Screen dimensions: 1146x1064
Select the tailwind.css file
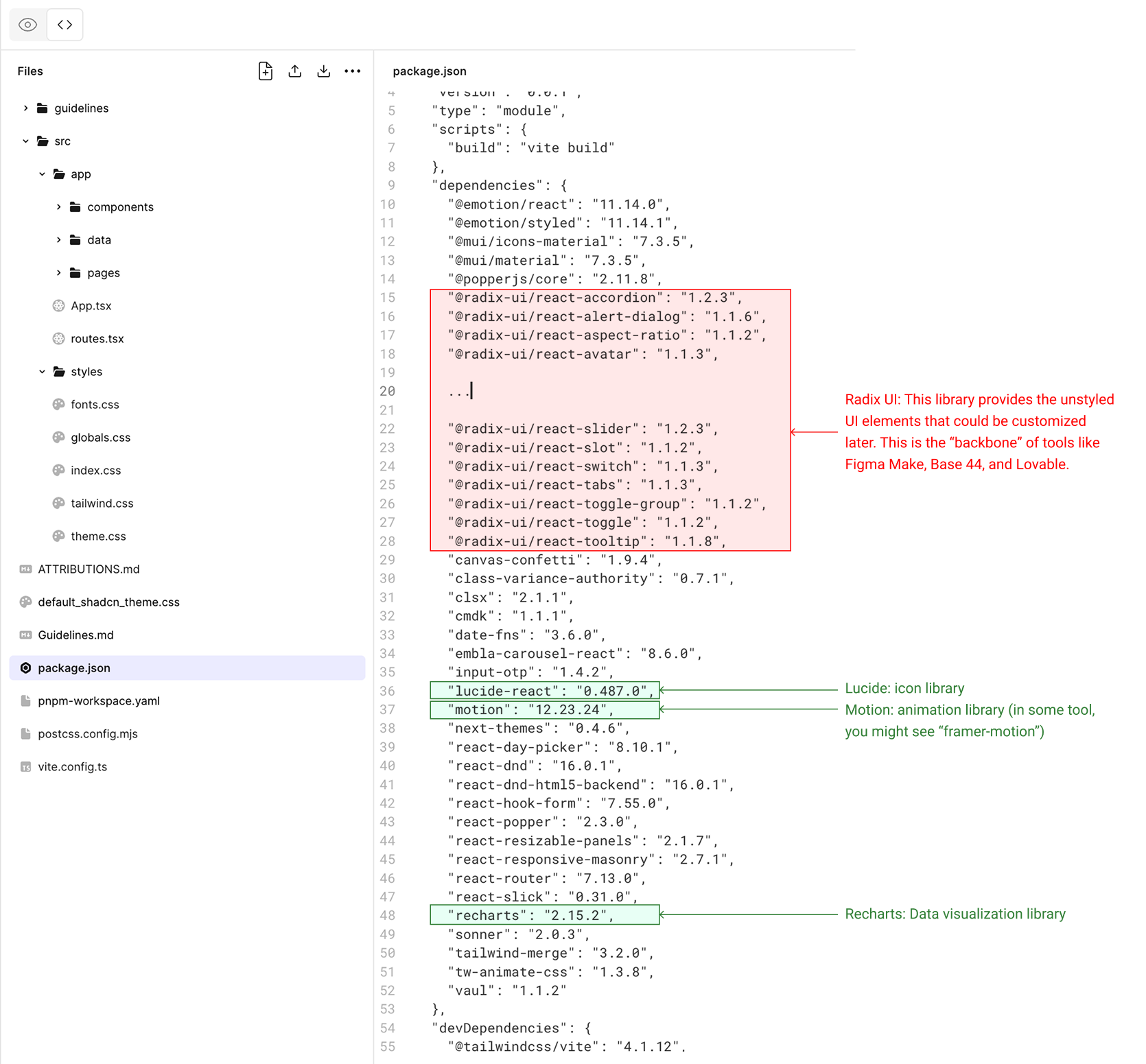point(102,503)
